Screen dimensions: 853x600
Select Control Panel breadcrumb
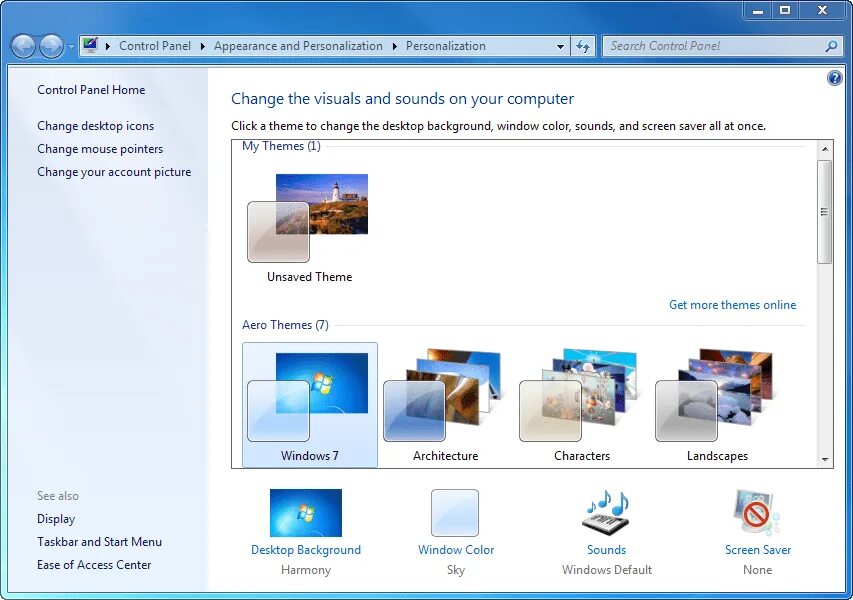pos(155,46)
